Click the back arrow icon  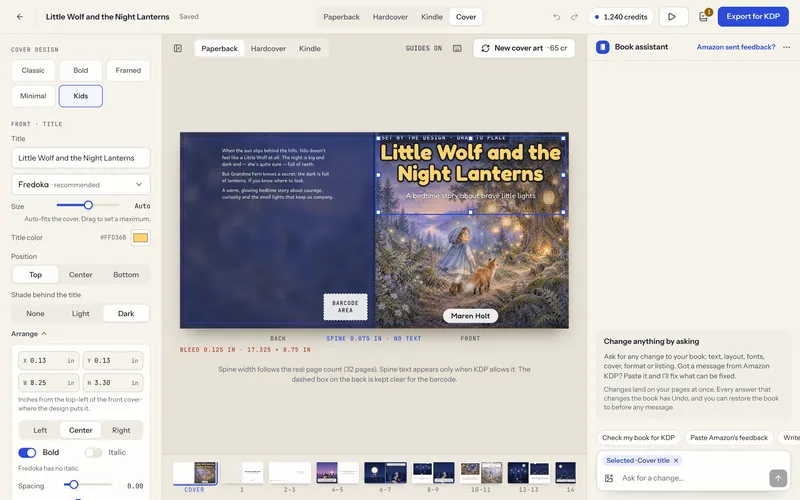(20, 16)
